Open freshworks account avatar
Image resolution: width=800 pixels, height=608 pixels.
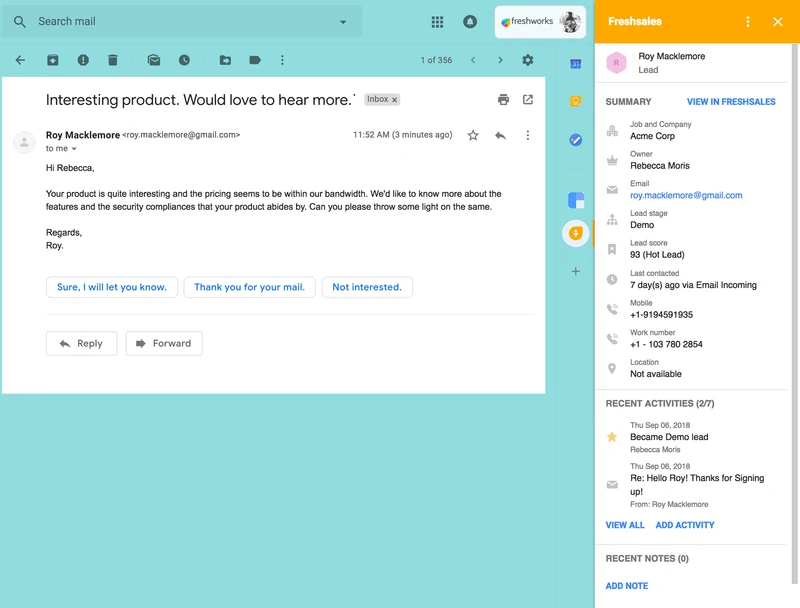click(570, 21)
